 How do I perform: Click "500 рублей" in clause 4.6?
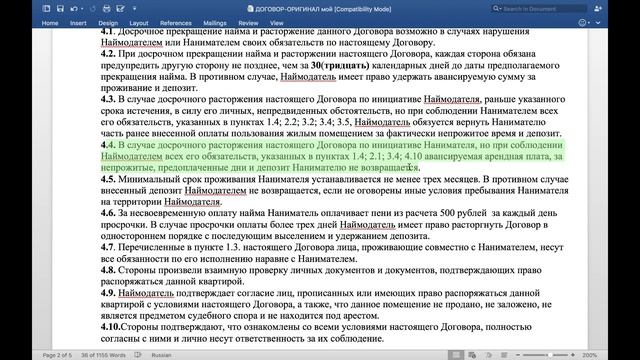click(463, 213)
